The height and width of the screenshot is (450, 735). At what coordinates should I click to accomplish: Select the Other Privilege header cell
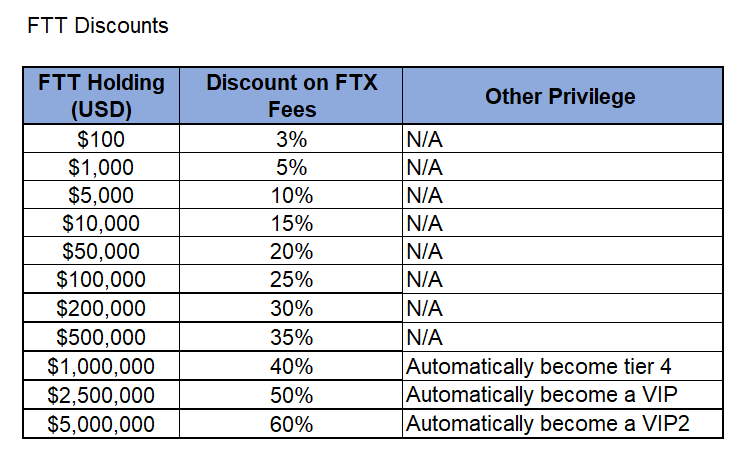pyautogui.click(x=562, y=96)
